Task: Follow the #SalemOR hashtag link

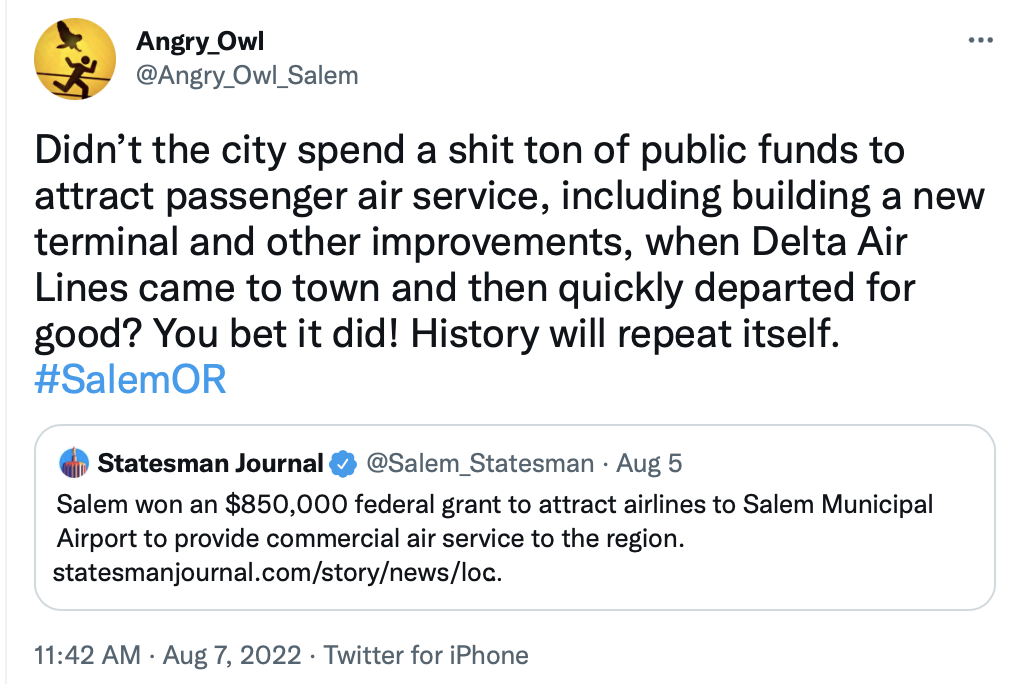Action: point(131,380)
